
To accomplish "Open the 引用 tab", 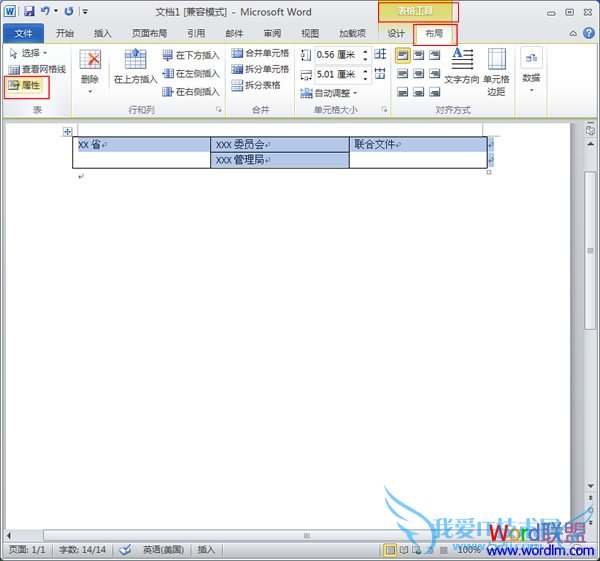I will click(196, 34).
